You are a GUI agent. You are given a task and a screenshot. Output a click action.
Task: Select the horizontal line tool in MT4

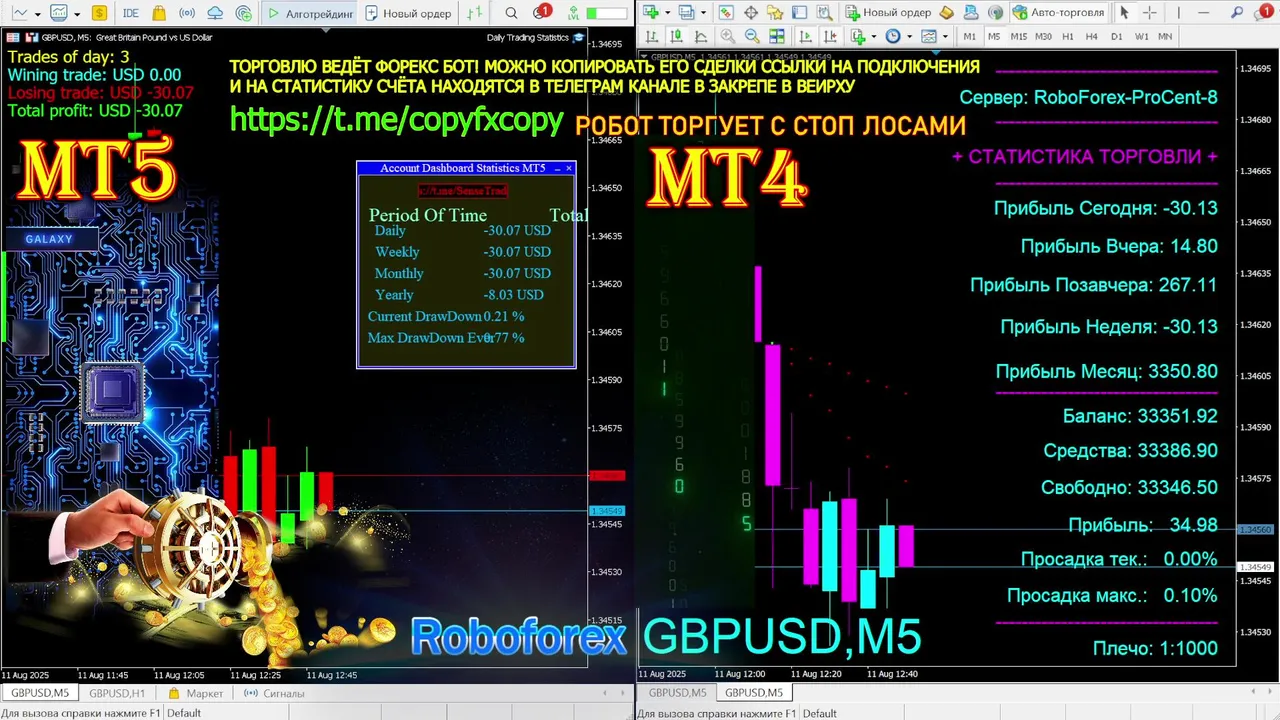coord(1203,13)
